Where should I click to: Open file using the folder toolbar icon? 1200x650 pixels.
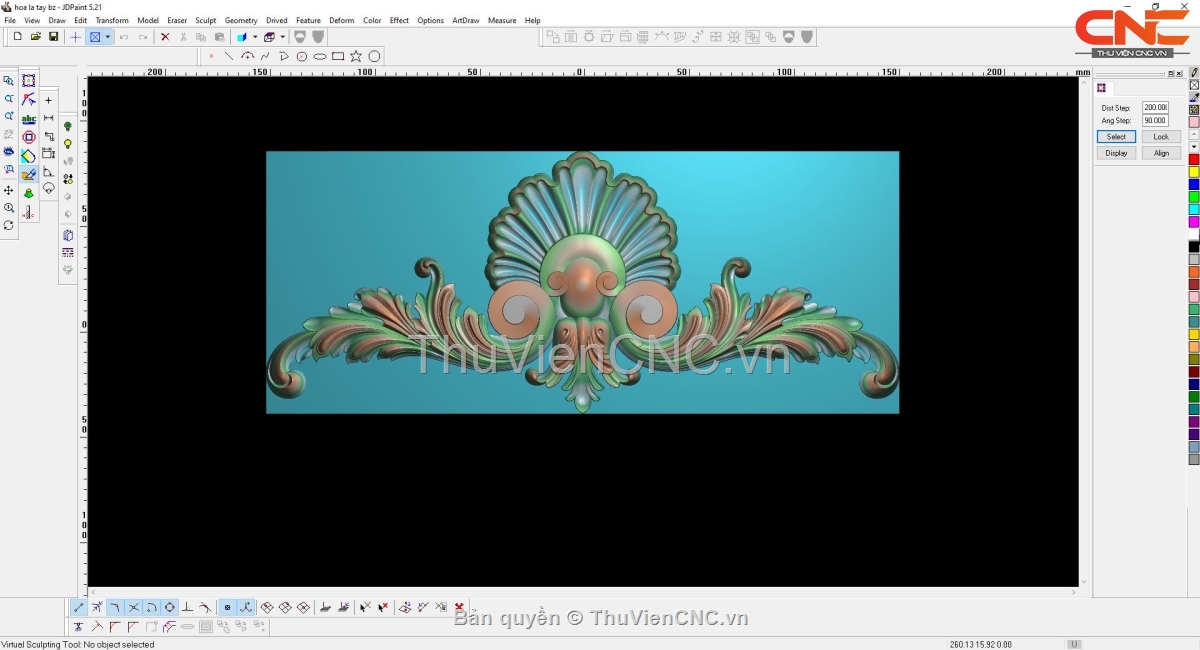click(35, 37)
